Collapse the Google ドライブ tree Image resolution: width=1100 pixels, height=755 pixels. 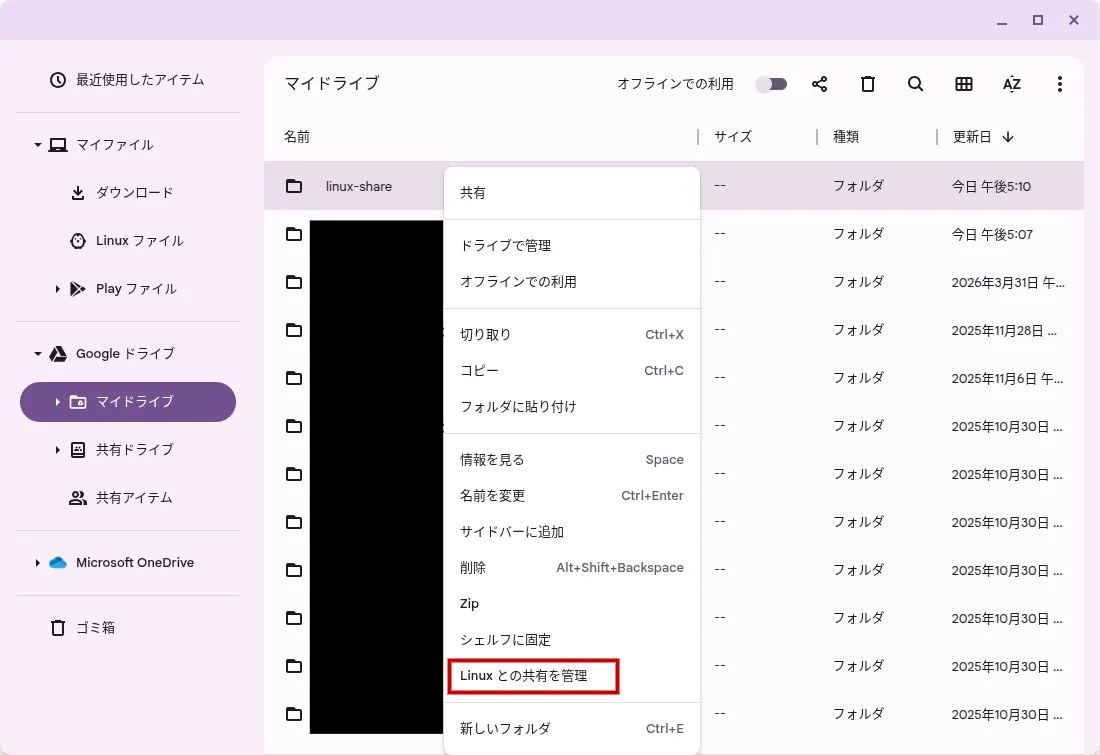[37, 354]
